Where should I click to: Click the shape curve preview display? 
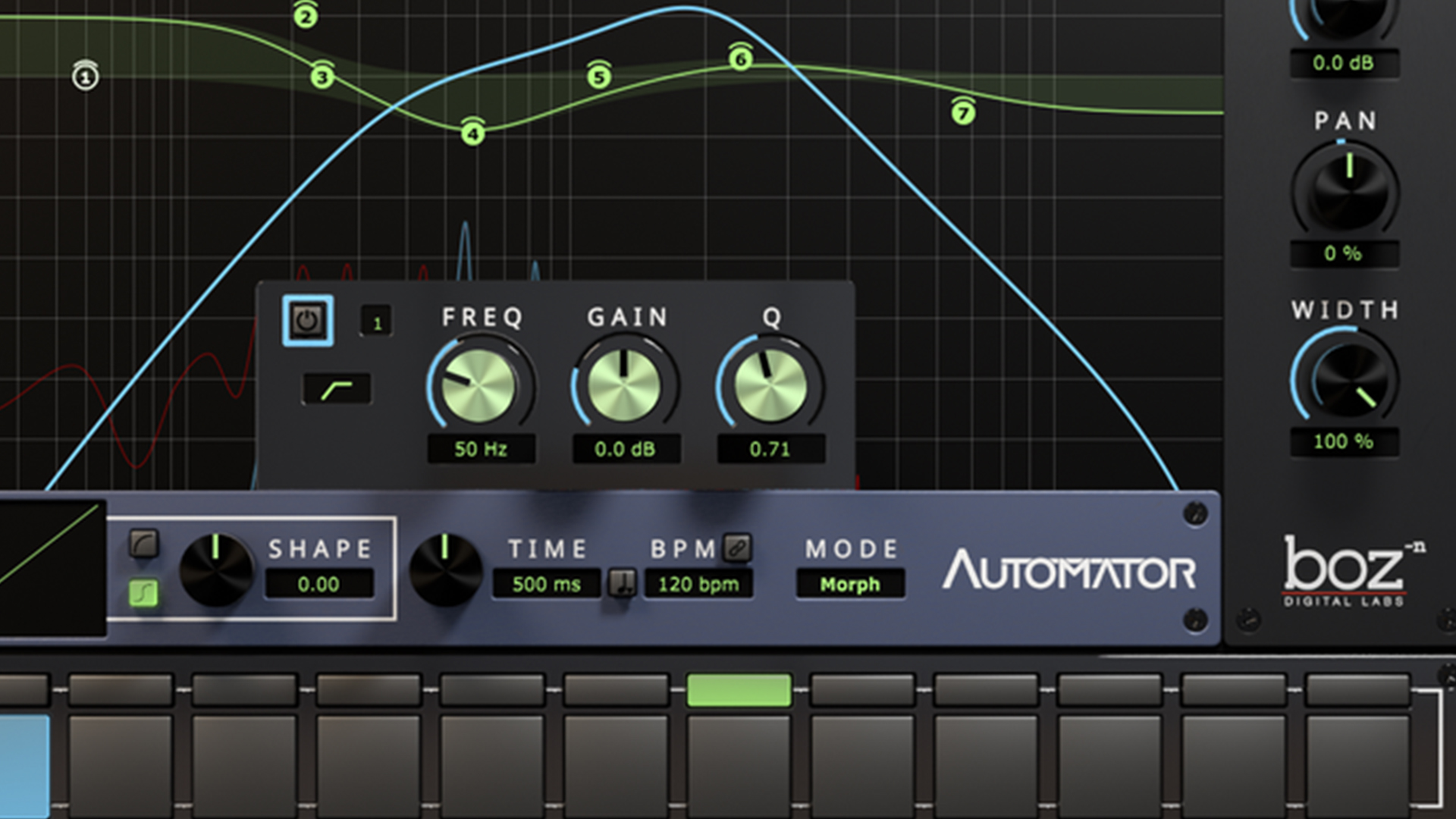52,567
